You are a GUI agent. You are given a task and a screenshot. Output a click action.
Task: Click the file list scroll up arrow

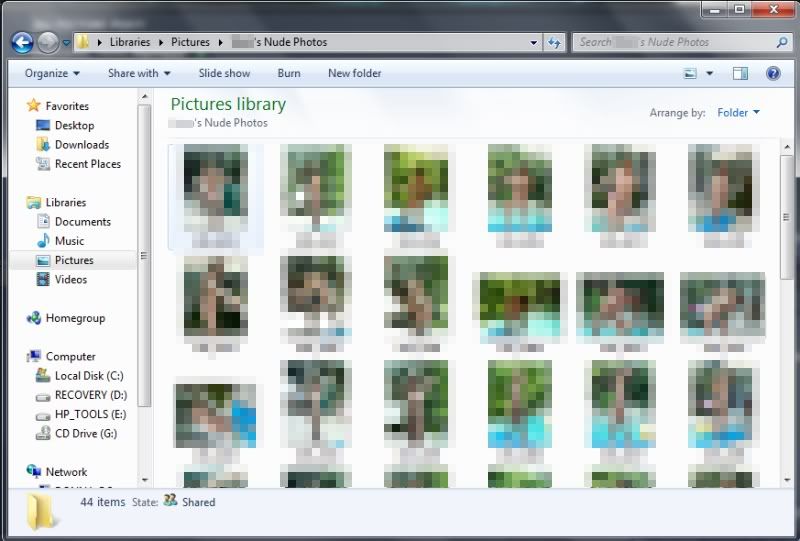click(x=786, y=147)
